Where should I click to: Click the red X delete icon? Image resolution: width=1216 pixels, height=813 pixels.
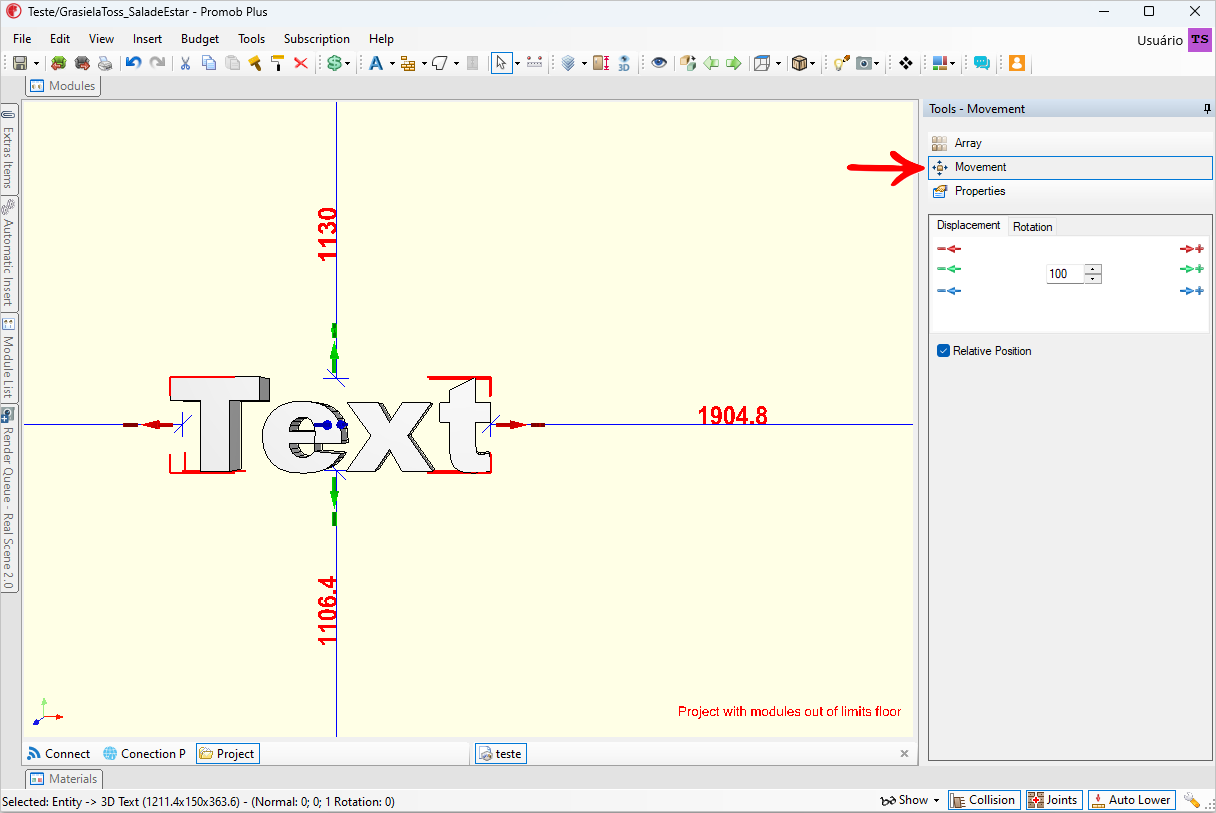pyautogui.click(x=300, y=63)
